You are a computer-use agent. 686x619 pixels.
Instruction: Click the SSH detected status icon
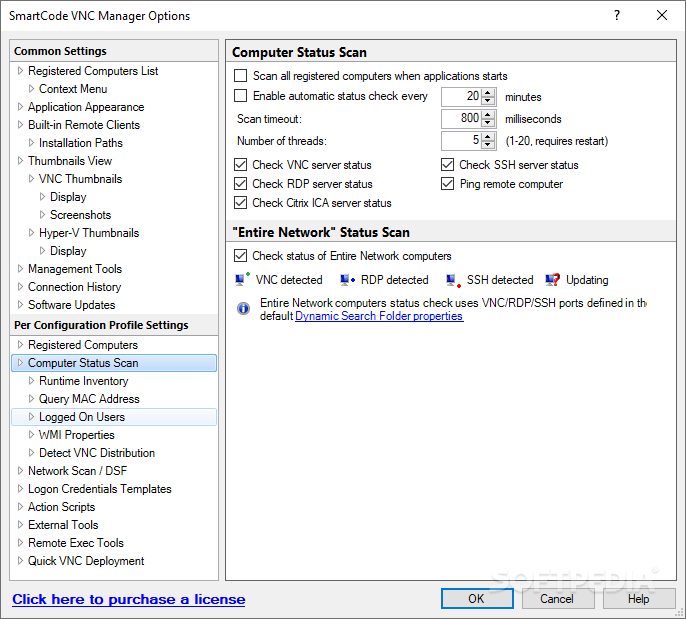click(453, 280)
